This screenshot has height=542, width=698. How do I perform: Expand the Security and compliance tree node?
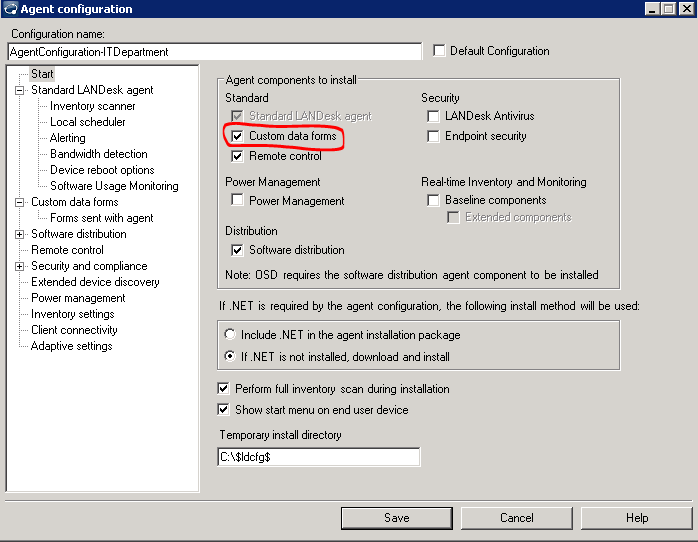pos(19,266)
